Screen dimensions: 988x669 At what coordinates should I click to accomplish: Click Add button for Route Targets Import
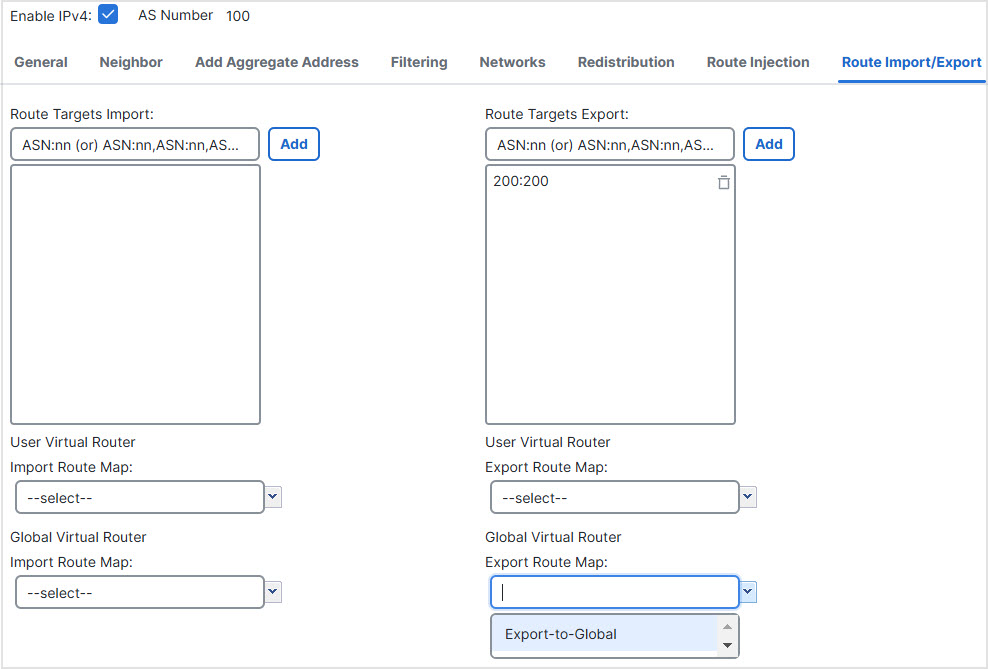pyautogui.click(x=293, y=144)
